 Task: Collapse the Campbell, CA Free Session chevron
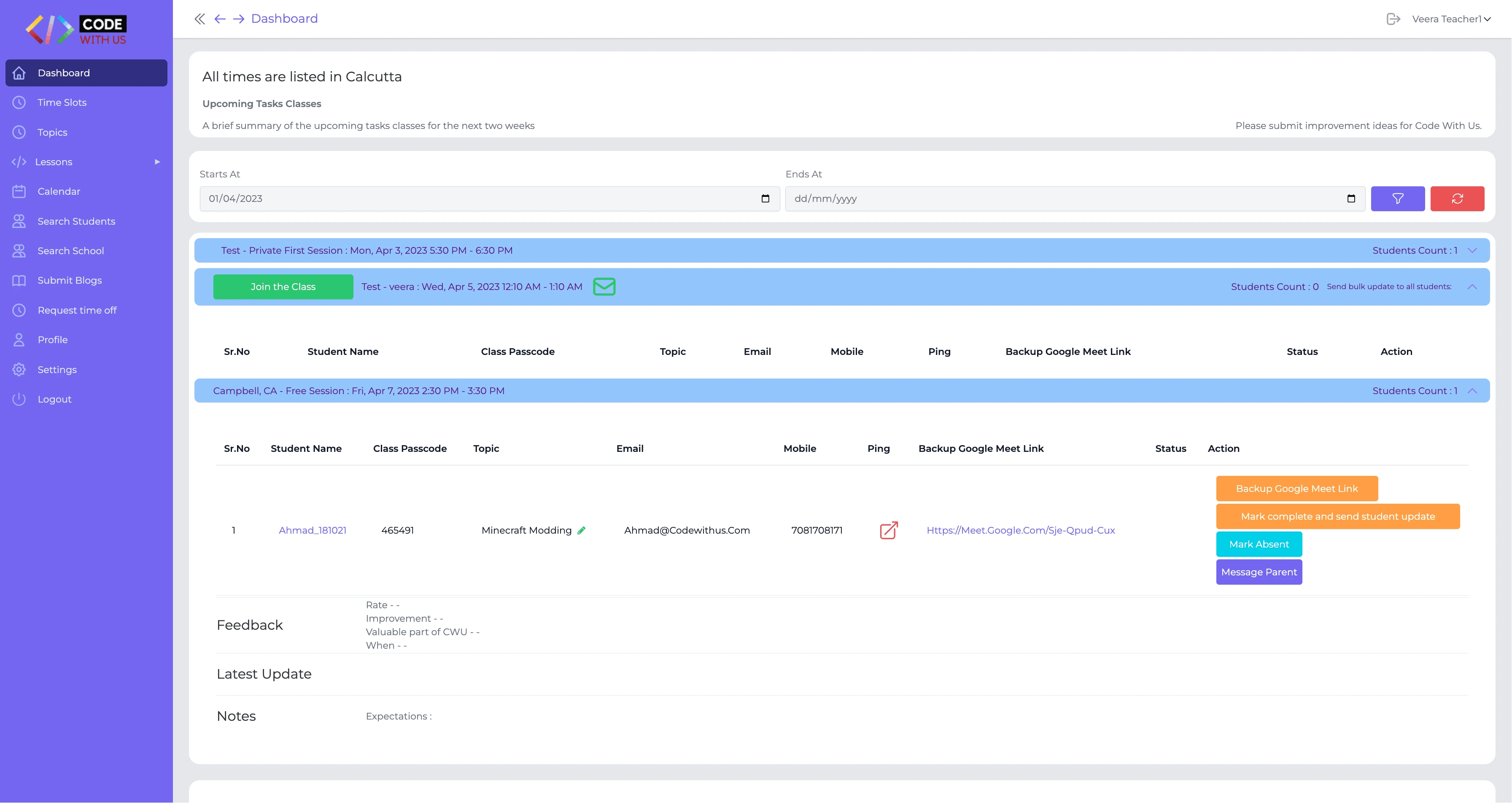[1472, 391]
